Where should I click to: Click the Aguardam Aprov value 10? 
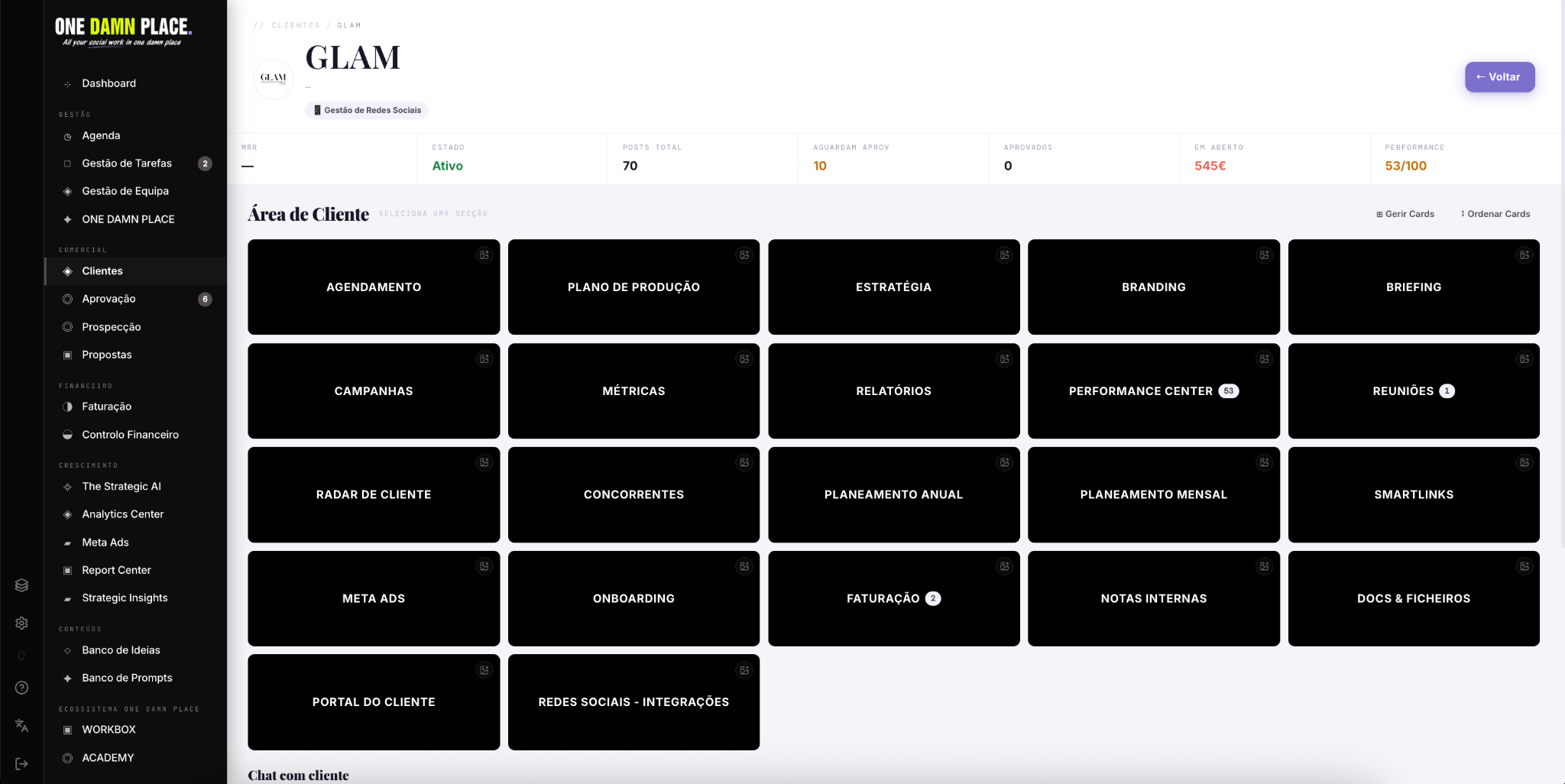point(820,166)
